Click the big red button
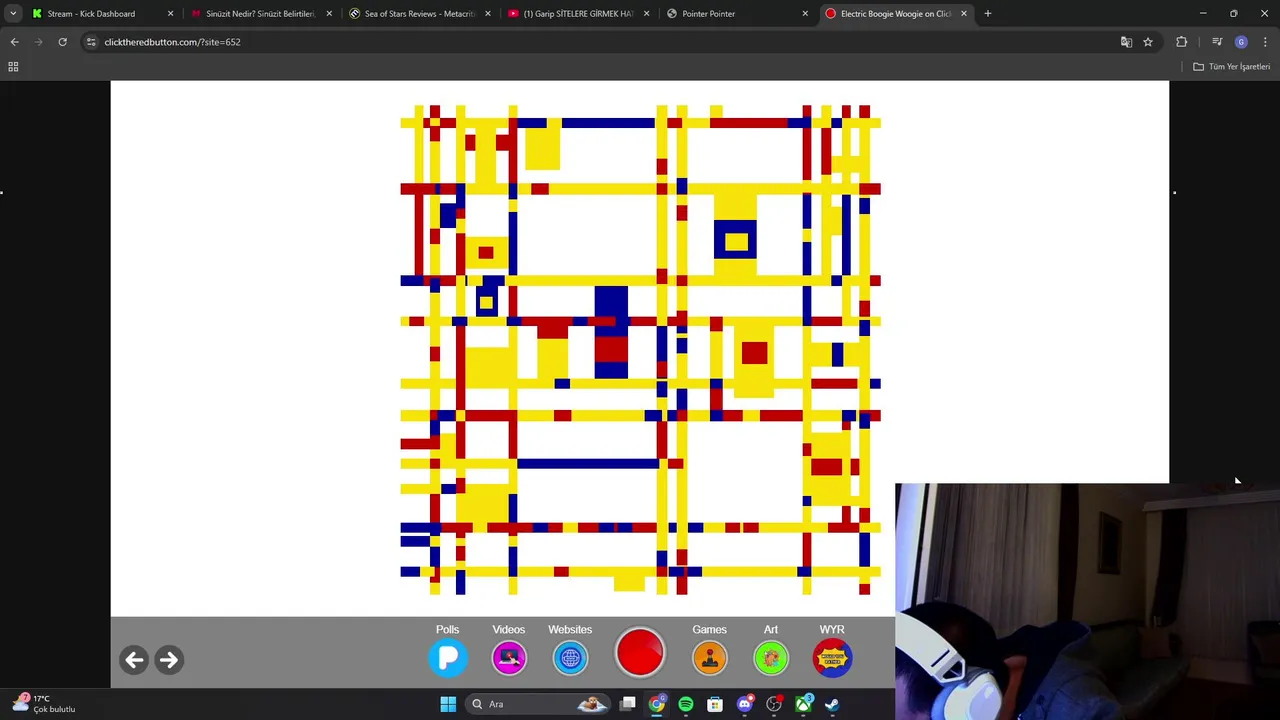1280x720 pixels. coord(640,652)
